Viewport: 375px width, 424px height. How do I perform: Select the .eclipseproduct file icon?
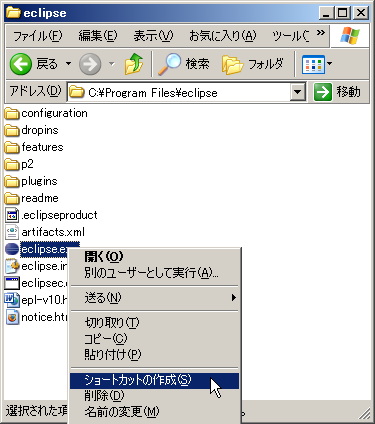tap(12, 215)
